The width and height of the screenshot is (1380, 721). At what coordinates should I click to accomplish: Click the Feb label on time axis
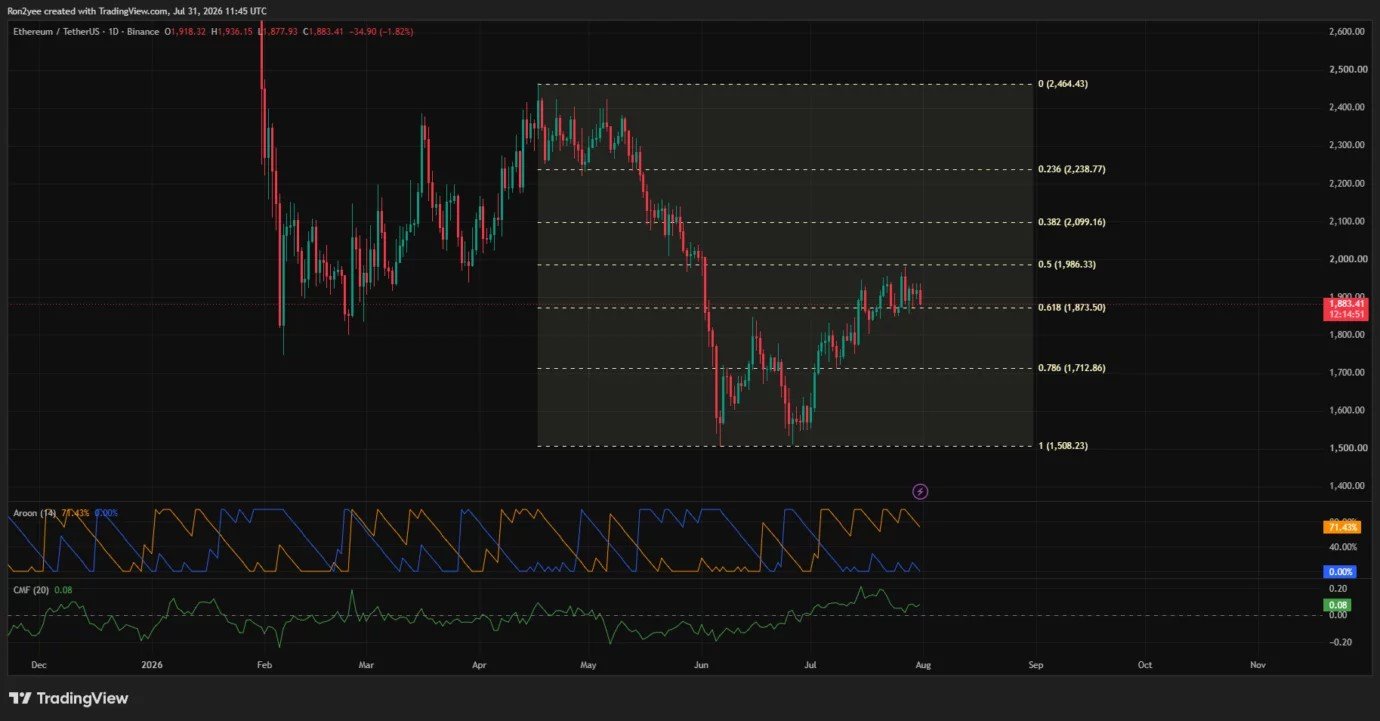264,664
